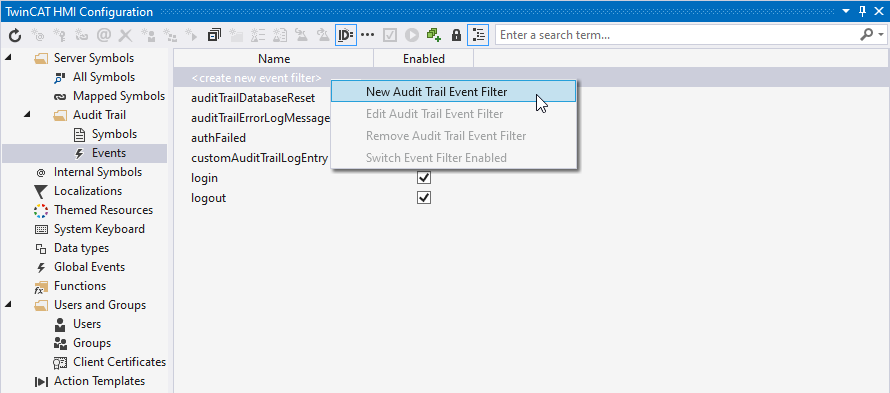Click the flask export arrow toolbar icon

(324, 36)
